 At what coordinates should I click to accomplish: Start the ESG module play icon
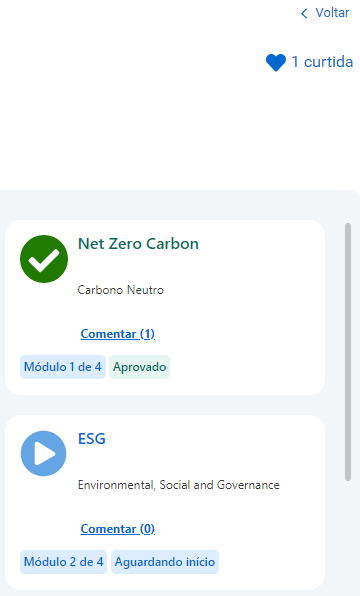coord(43,453)
